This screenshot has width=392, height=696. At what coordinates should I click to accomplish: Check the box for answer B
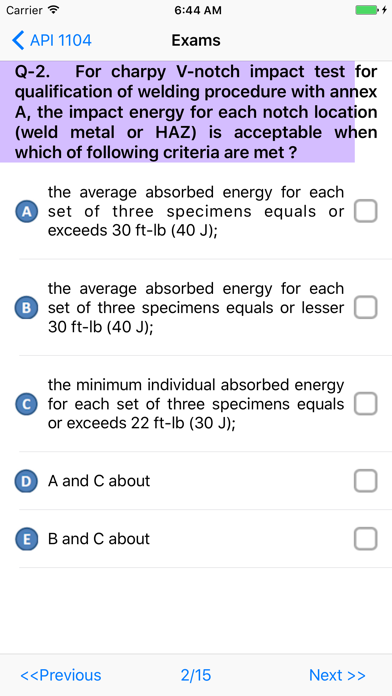pos(365,307)
